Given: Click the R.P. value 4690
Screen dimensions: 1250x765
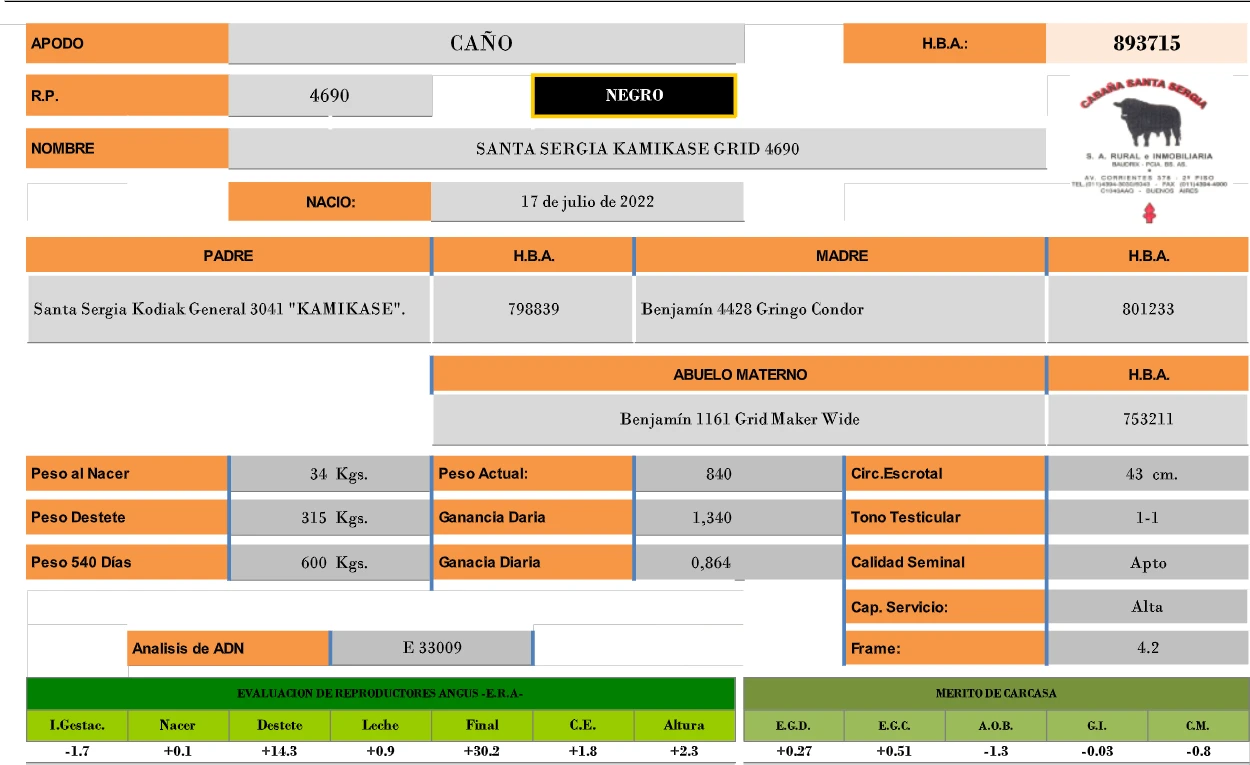Looking at the screenshot, I should click(x=330, y=96).
